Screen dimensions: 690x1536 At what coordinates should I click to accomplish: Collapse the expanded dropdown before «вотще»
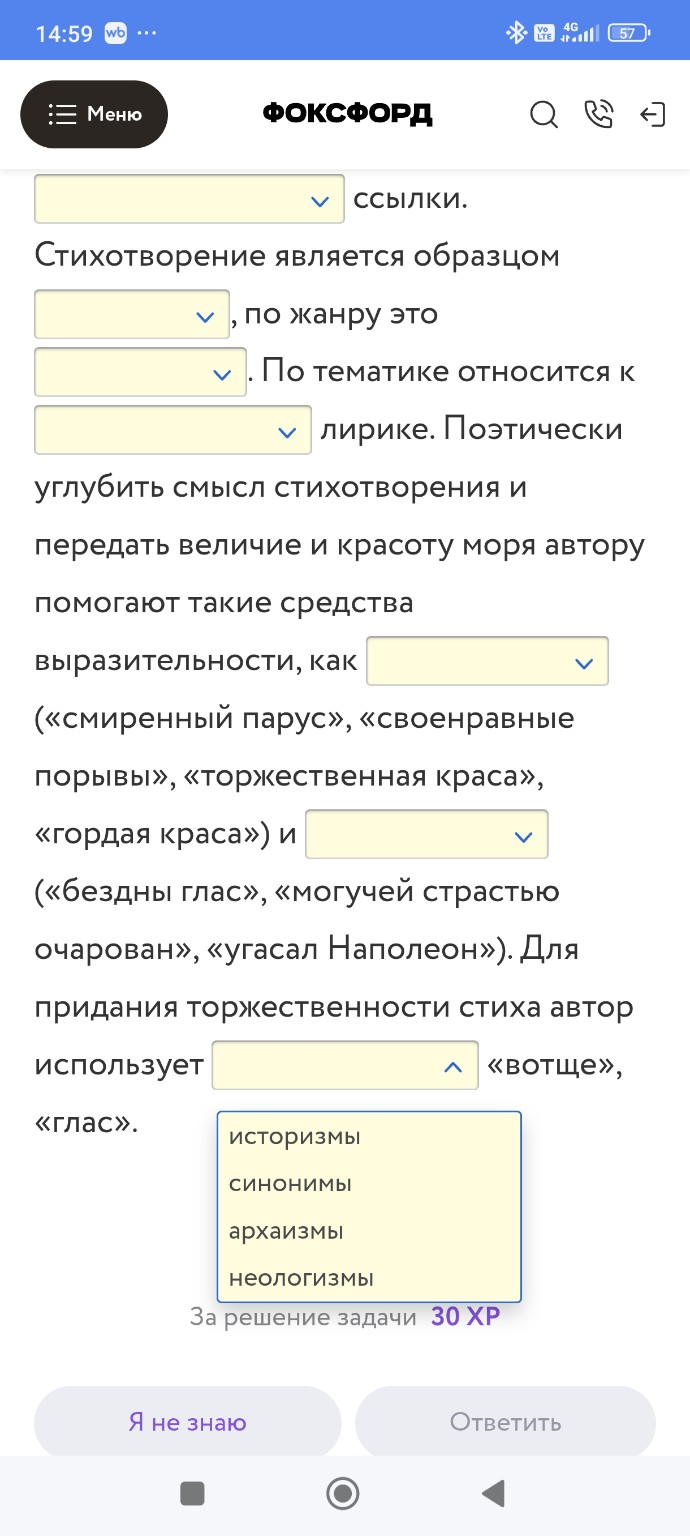(345, 1065)
